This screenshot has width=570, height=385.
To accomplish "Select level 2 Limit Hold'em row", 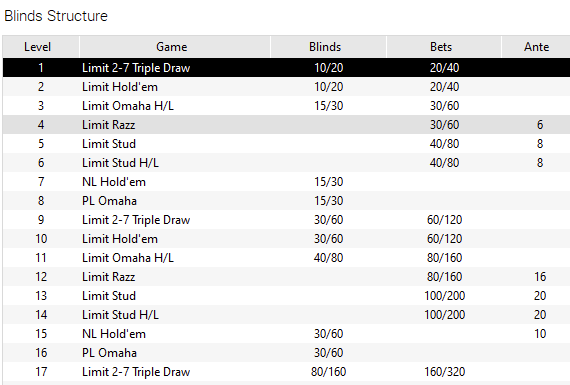I will tap(286, 87).
